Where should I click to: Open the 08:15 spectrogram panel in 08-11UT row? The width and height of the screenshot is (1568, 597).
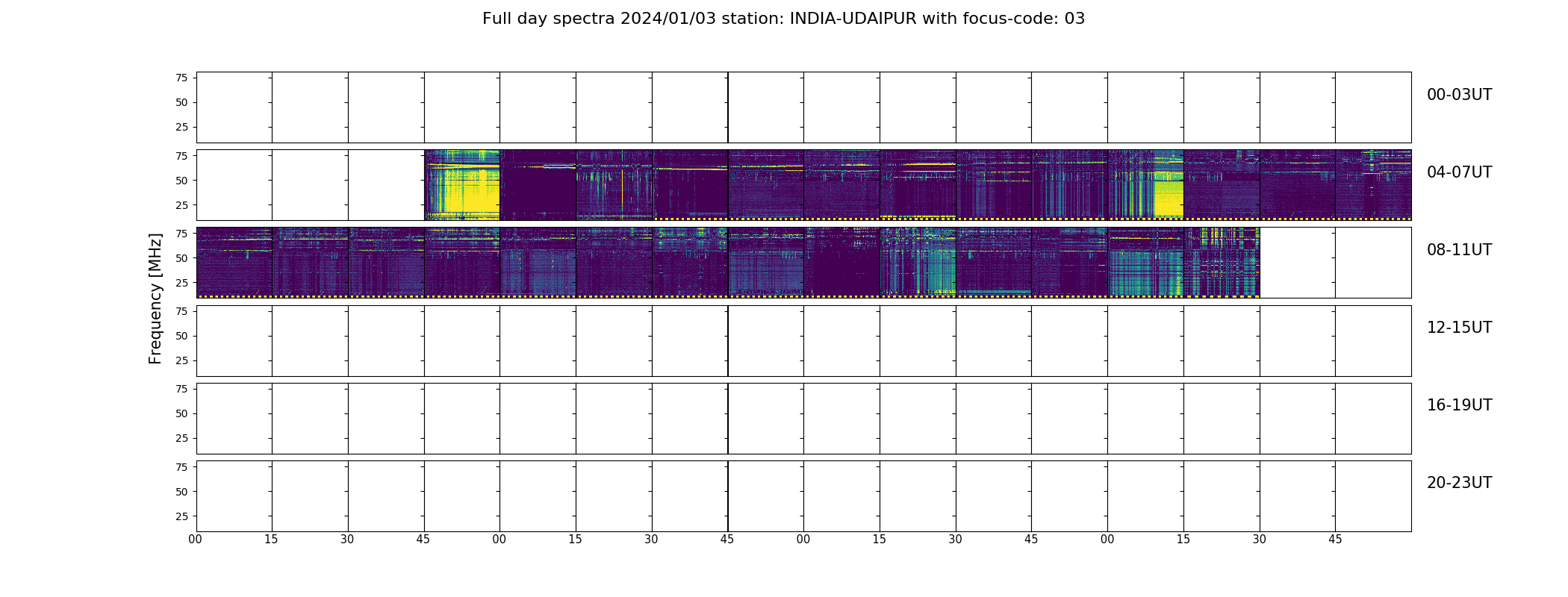tap(310, 263)
